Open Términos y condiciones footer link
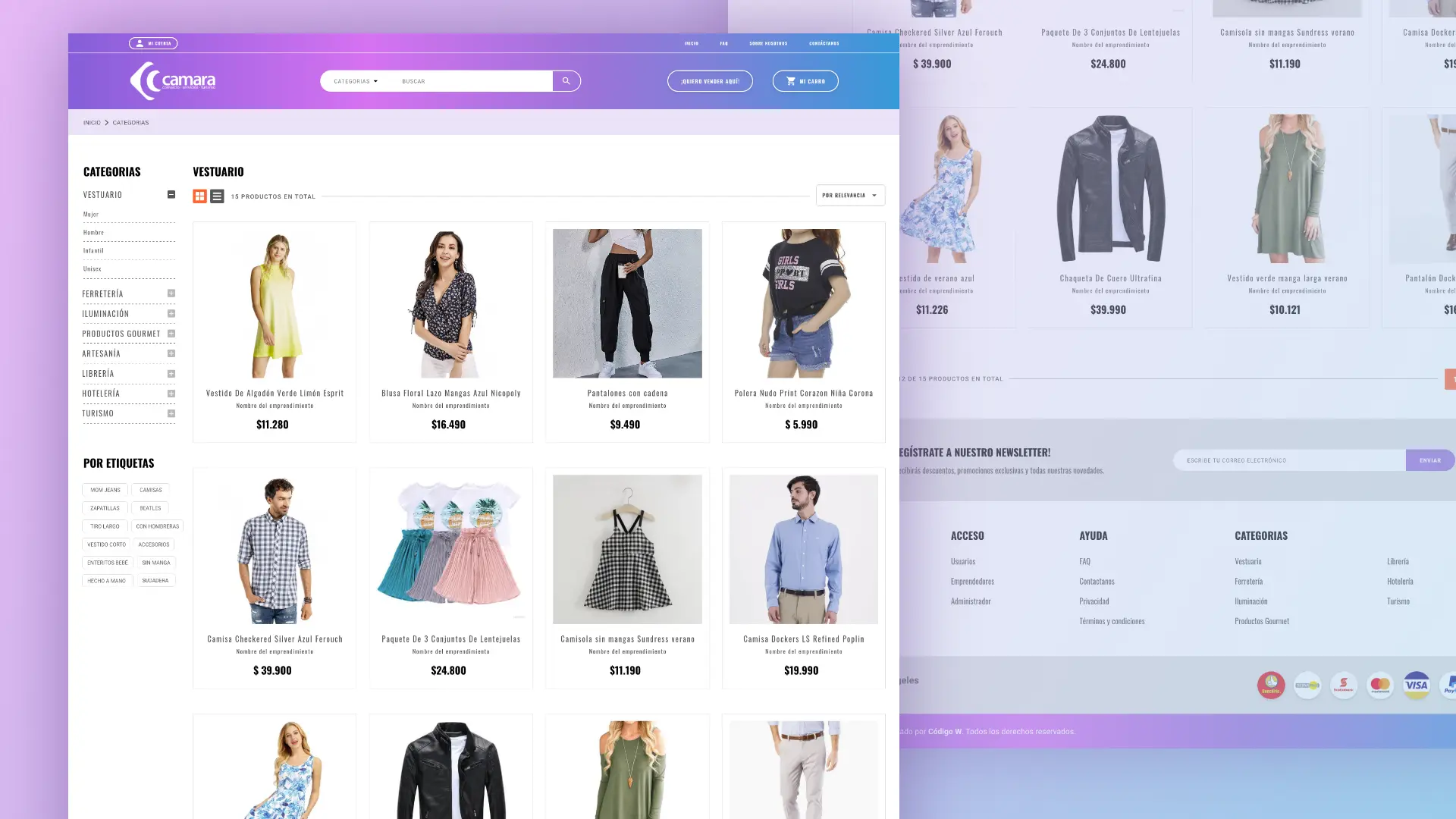Image resolution: width=1456 pixels, height=819 pixels. [1112, 621]
